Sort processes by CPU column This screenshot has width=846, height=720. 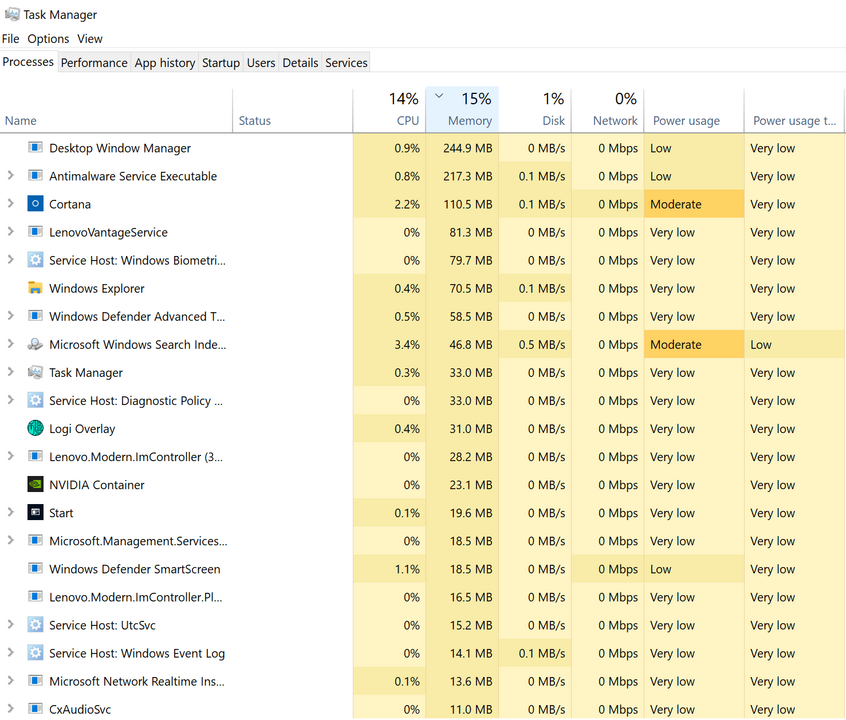point(390,110)
